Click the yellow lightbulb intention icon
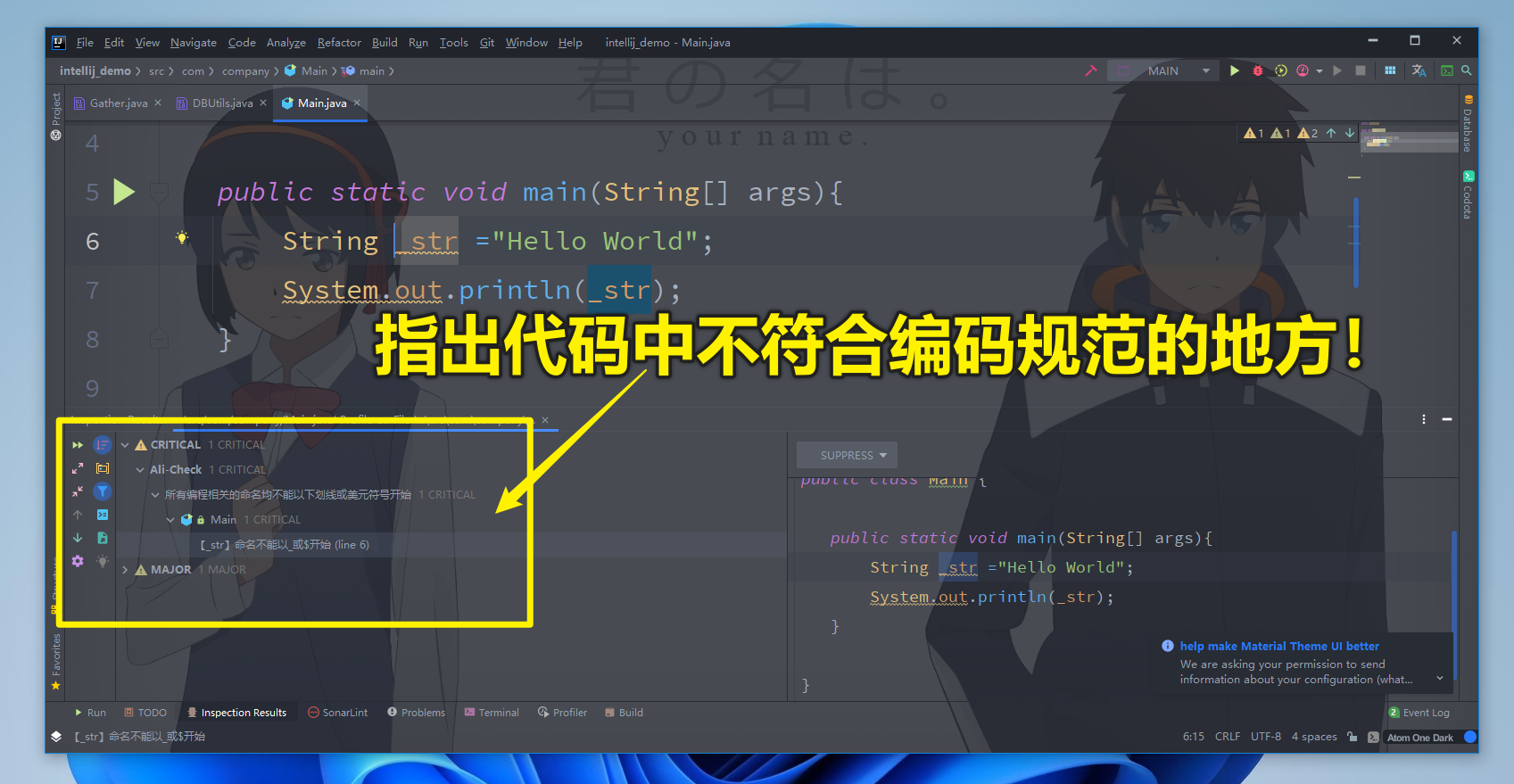This screenshot has height=784, width=1514. click(182, 237)
